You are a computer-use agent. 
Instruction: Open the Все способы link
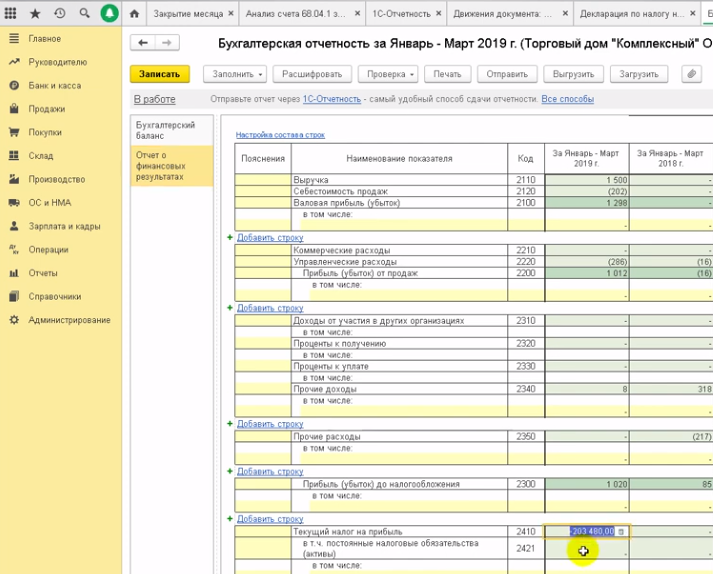[567, 99]
